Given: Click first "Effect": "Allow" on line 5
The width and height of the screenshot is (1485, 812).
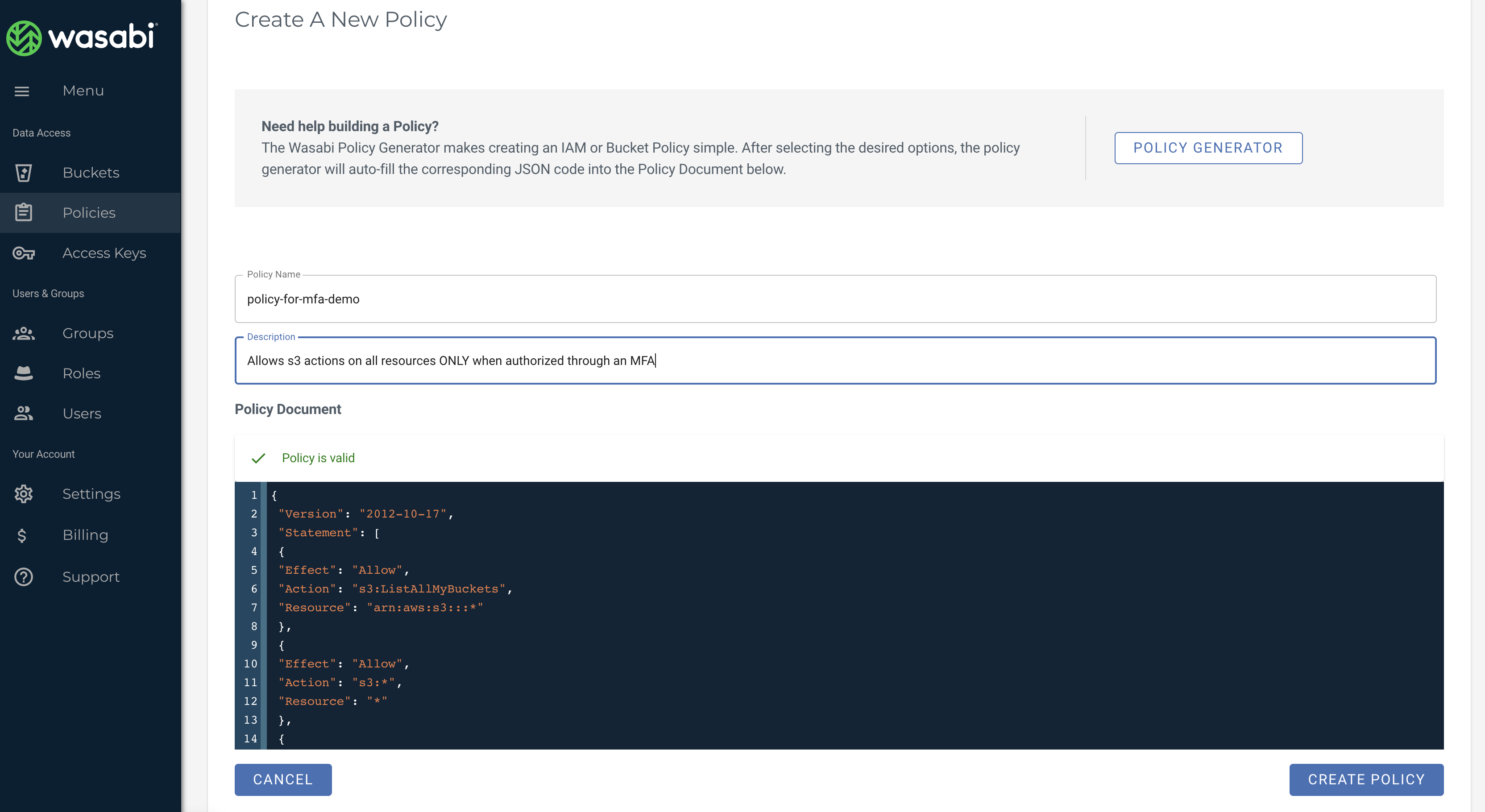Looking at the screenshot, I should click(x=344, y=571).
